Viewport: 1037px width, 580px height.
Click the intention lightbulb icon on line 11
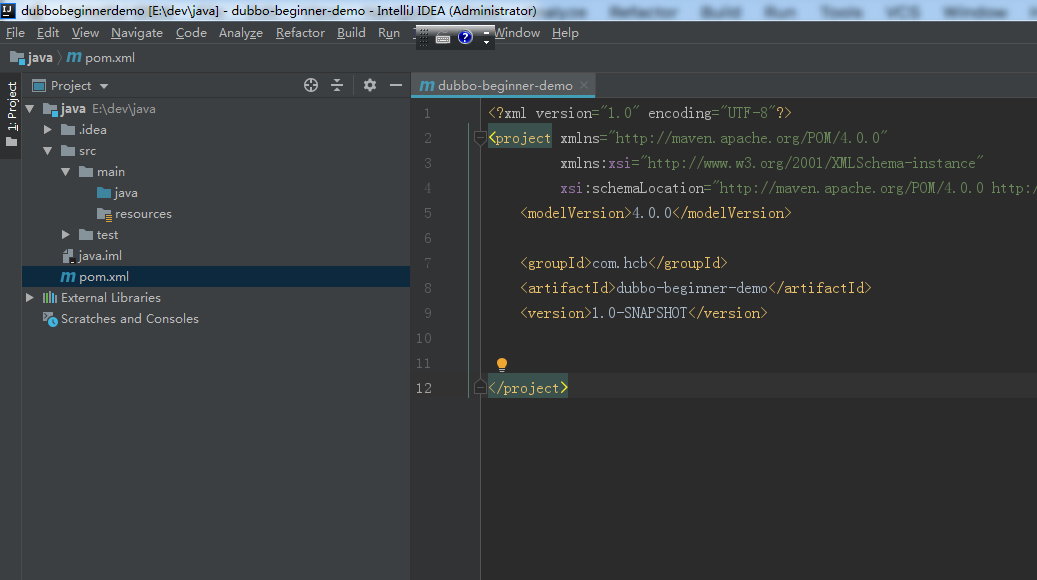(502, 364)
